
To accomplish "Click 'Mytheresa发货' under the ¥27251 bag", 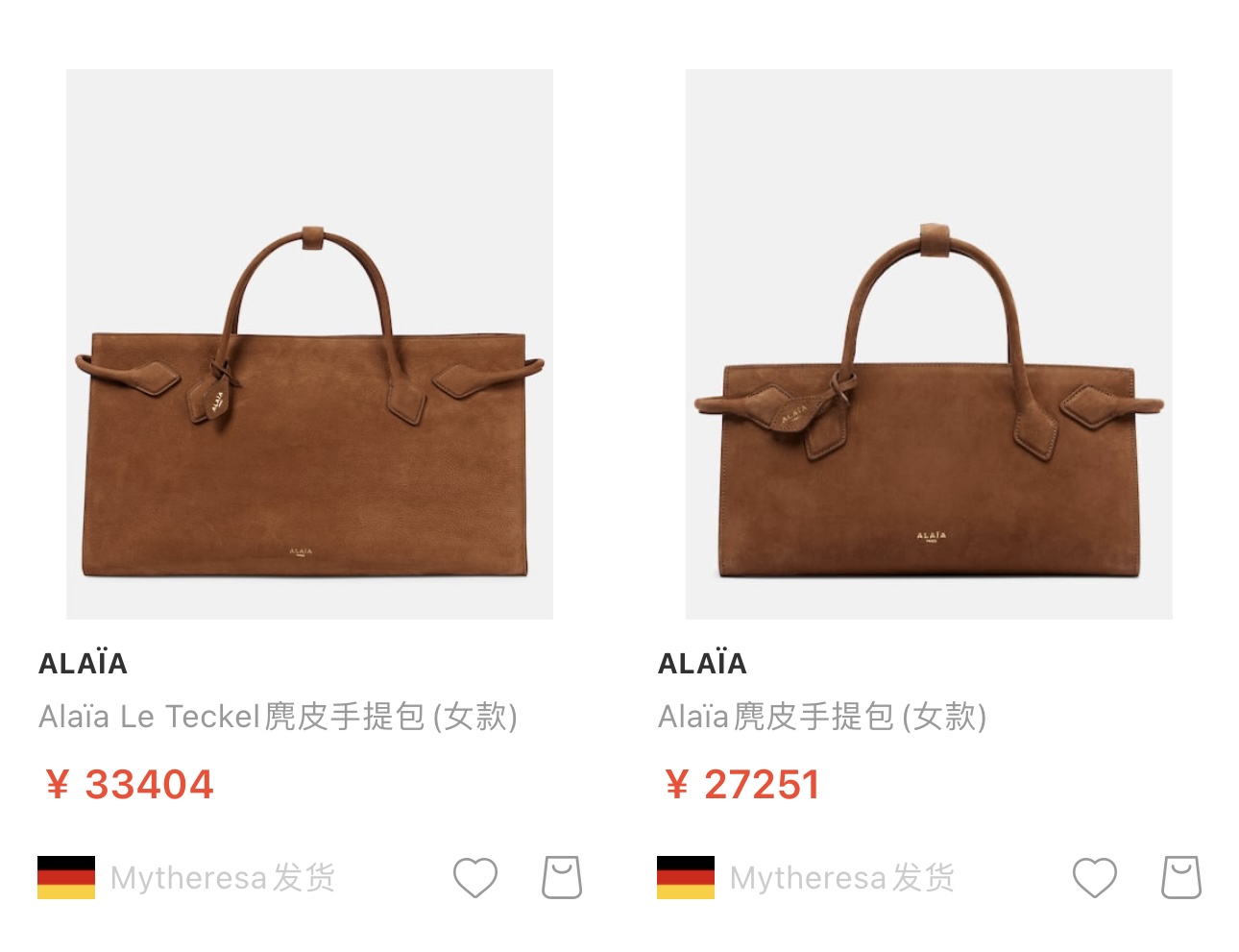I will 842,878.
